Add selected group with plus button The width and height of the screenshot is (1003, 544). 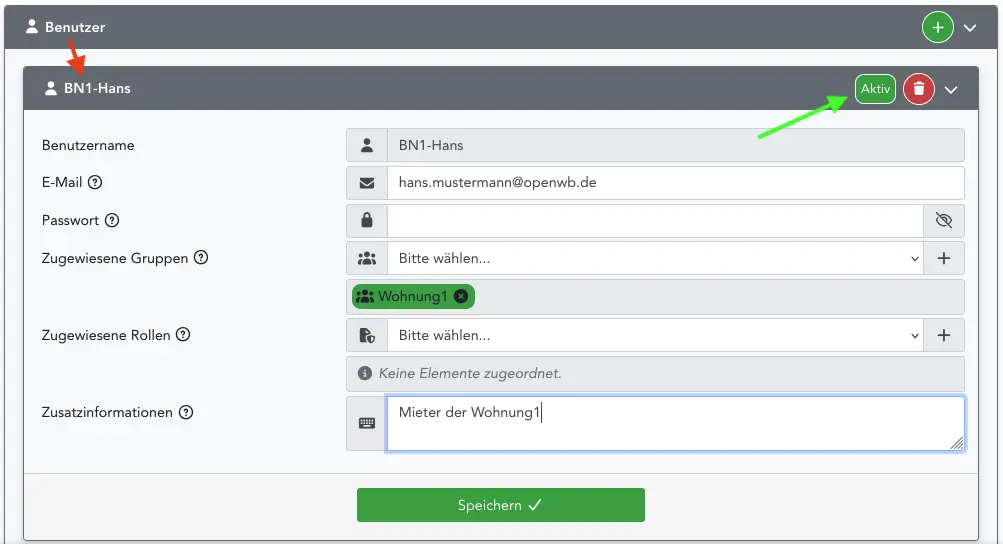pyautogui.click(x=943, y=258)
